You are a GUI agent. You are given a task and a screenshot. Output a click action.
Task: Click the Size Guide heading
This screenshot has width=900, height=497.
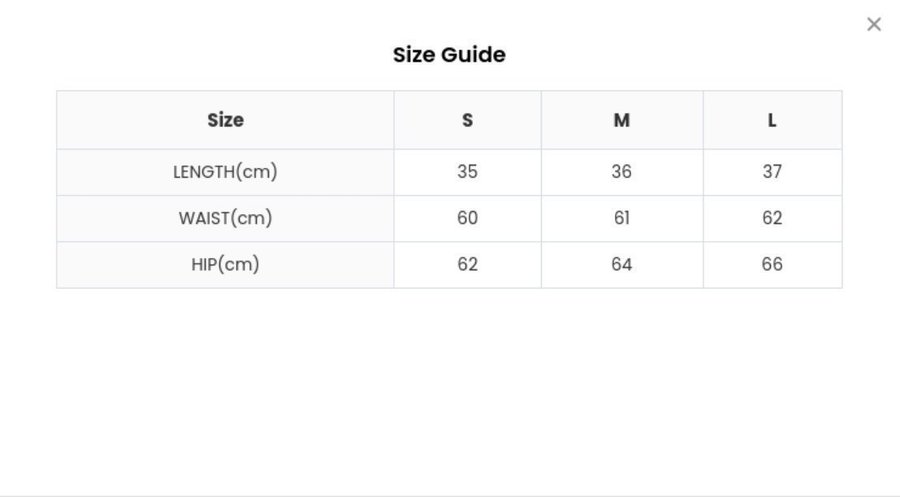coord(449,55)
